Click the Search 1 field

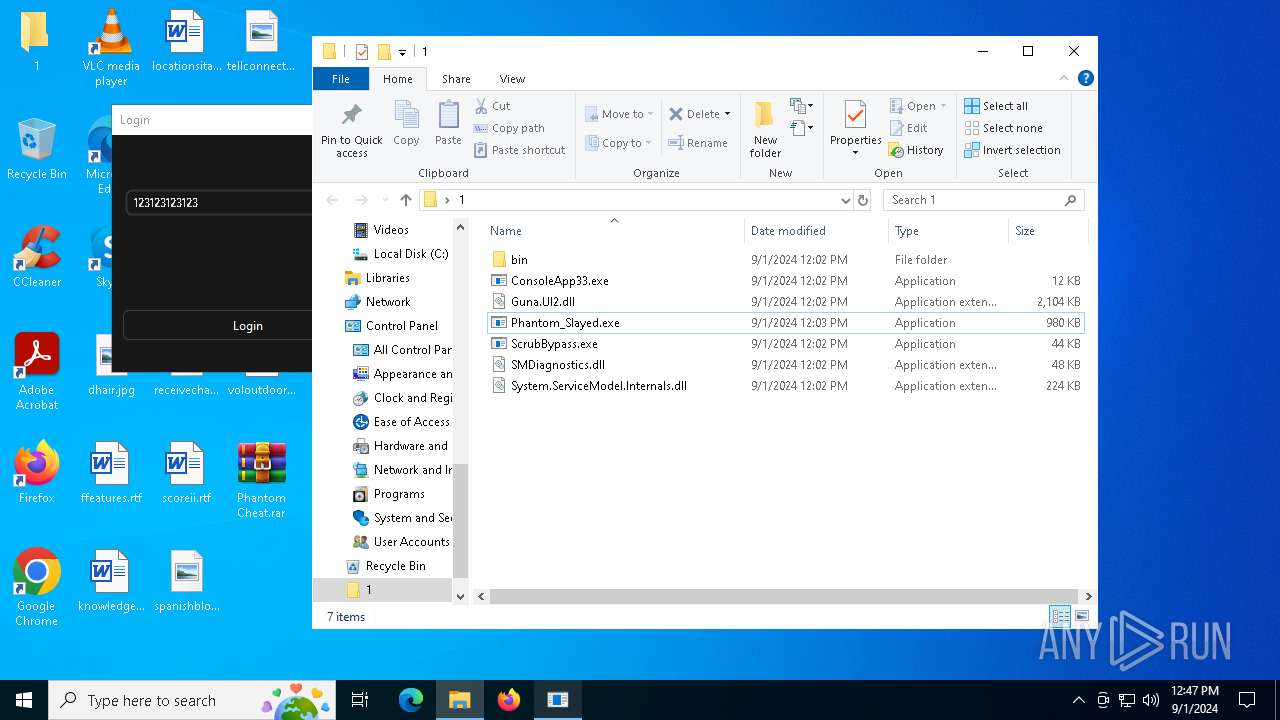[x=983, y=200]
